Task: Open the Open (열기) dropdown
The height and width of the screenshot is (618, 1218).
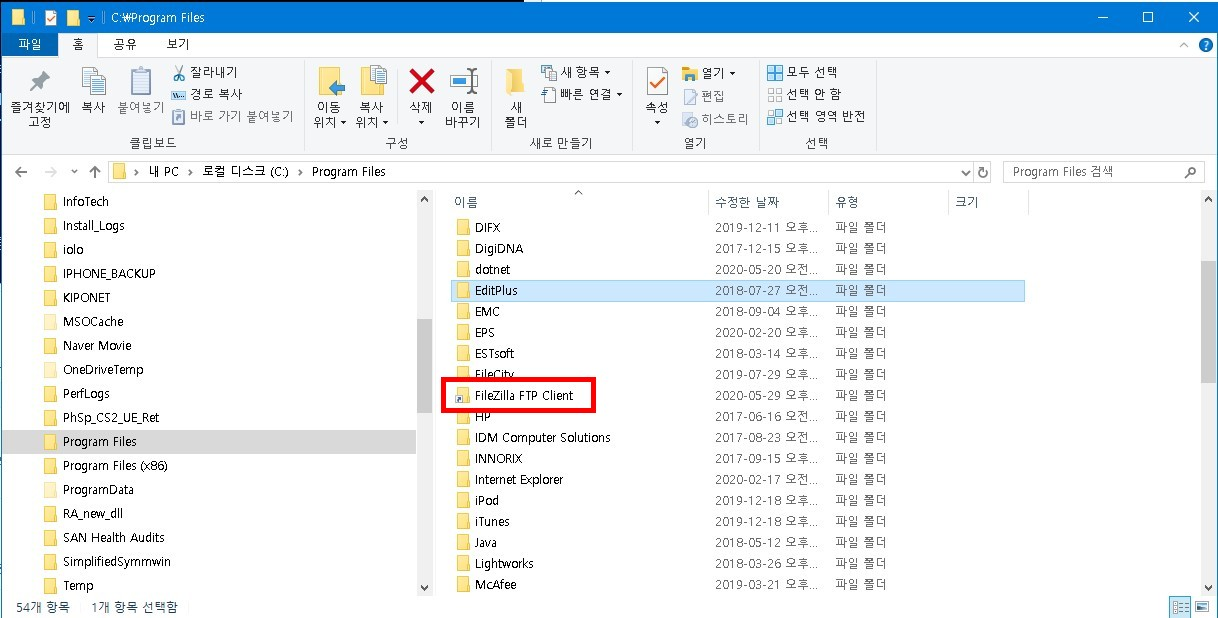Action: 709,73
